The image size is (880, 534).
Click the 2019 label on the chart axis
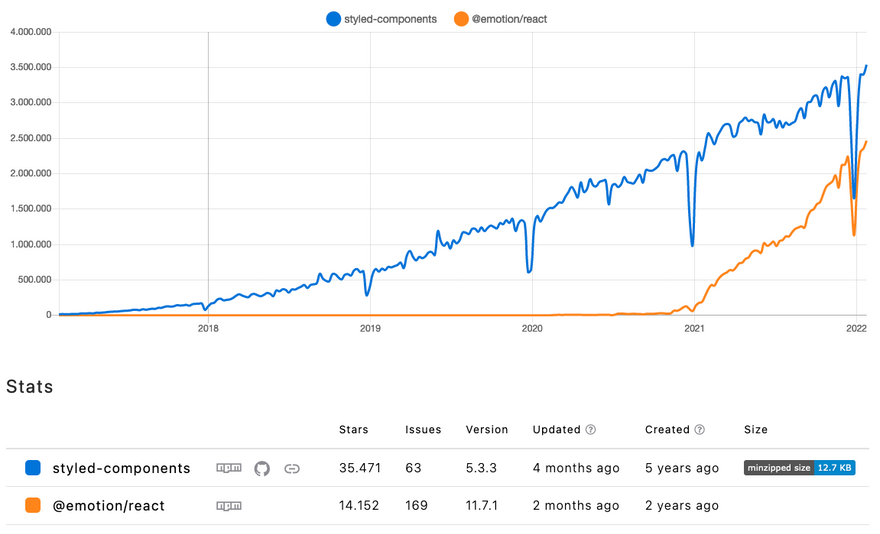(370, 328)
